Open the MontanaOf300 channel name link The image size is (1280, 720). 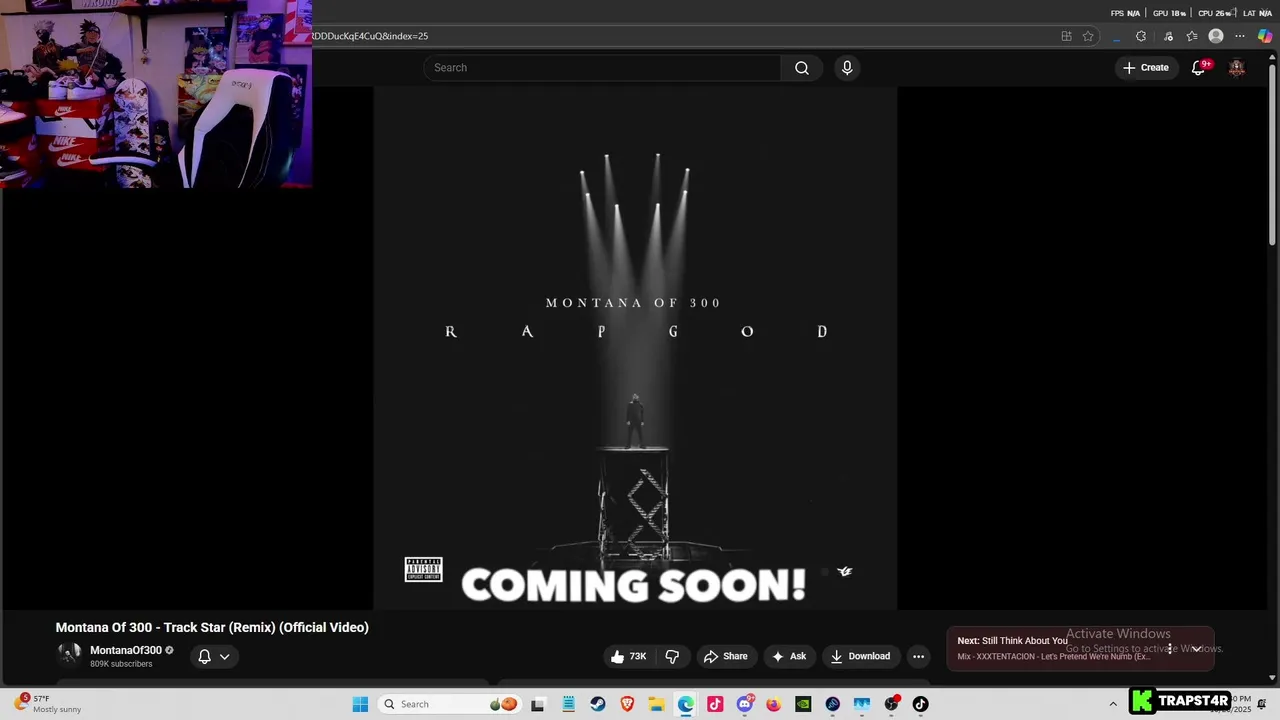click(126, 650)
